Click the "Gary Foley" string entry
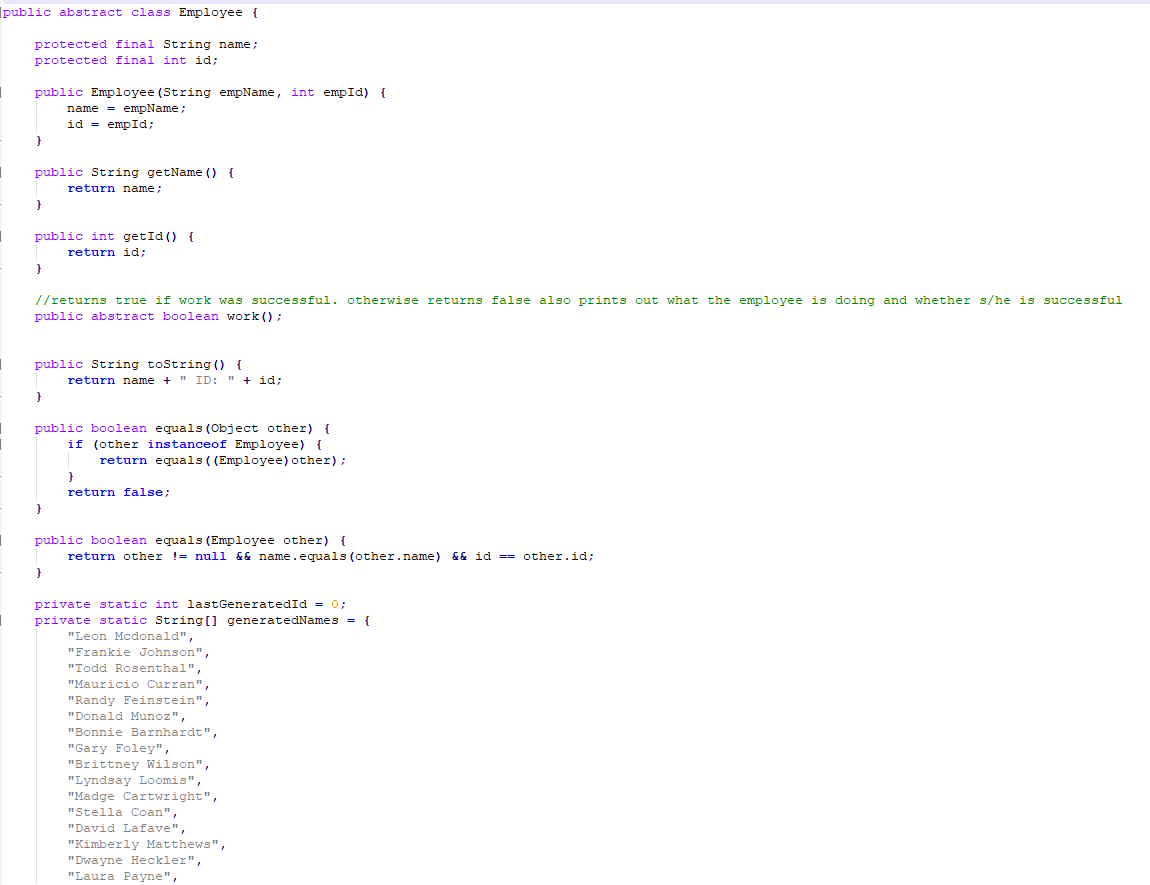 click(118, 749)
